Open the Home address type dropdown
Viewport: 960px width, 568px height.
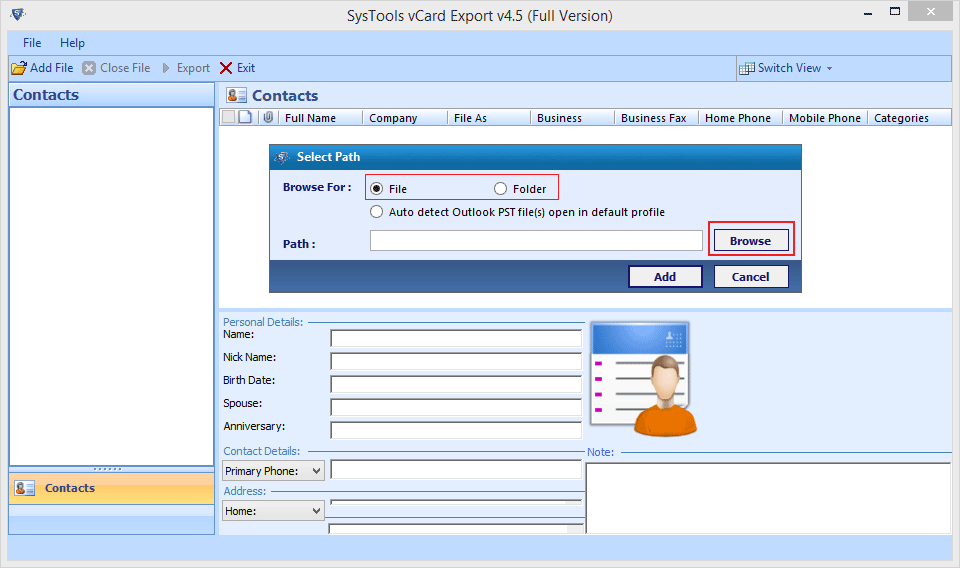point(273,510)
